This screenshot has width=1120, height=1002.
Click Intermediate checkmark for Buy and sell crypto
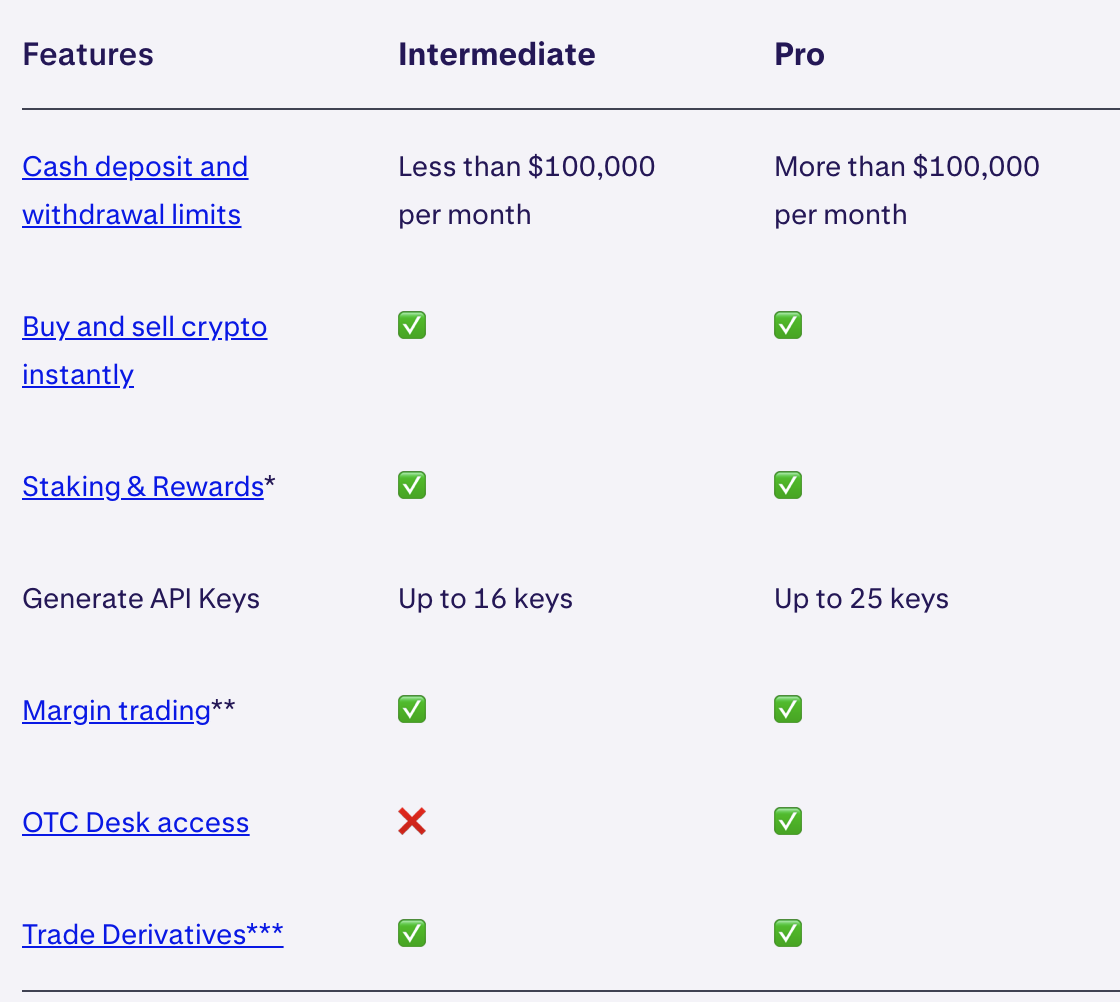click(412, 325)
